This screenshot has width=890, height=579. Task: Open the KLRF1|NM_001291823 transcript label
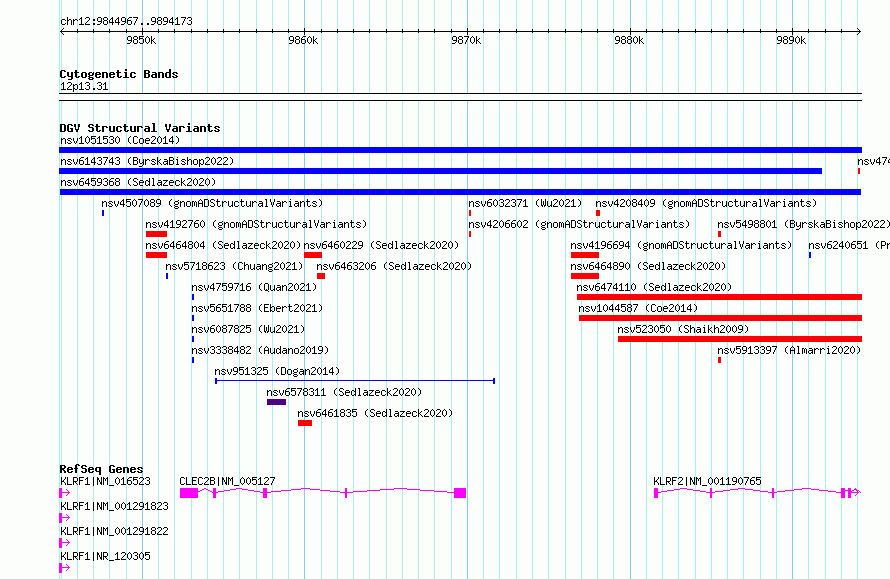point(114,506)
